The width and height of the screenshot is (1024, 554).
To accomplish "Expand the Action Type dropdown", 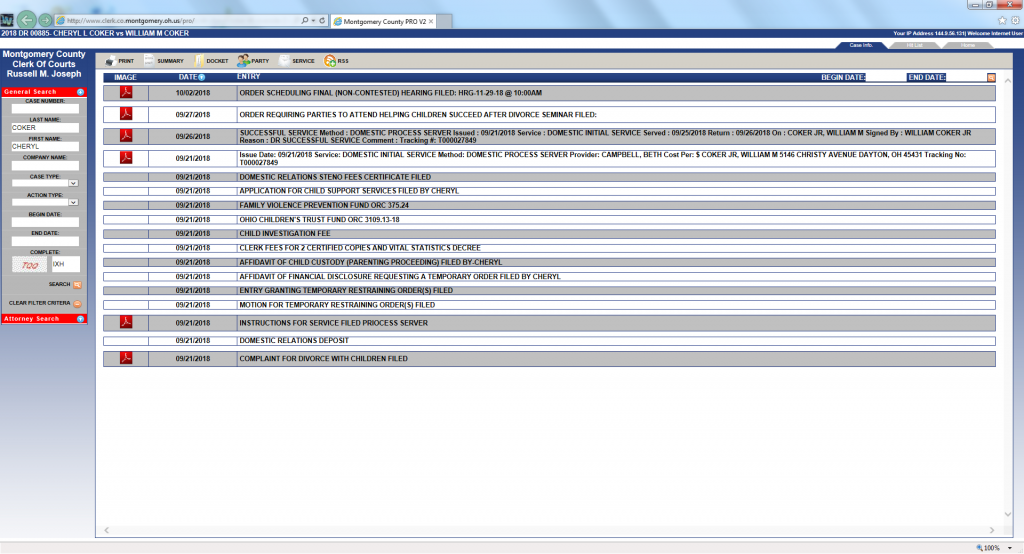I will click(x=73, y=203).
